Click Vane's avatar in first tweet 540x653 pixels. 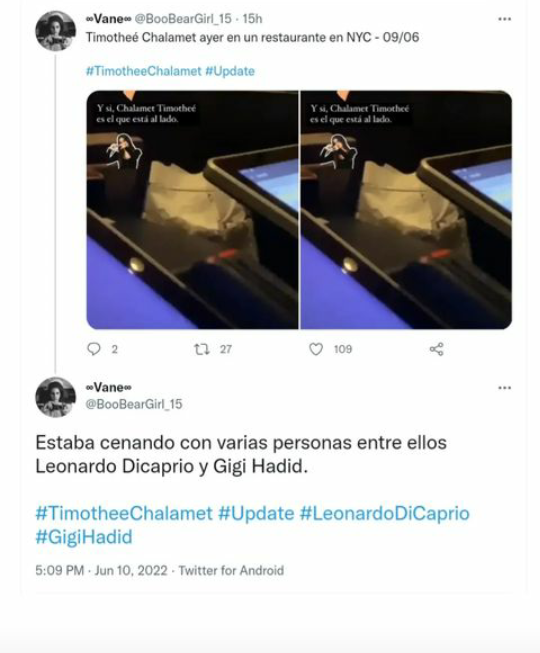coord(55,31)
